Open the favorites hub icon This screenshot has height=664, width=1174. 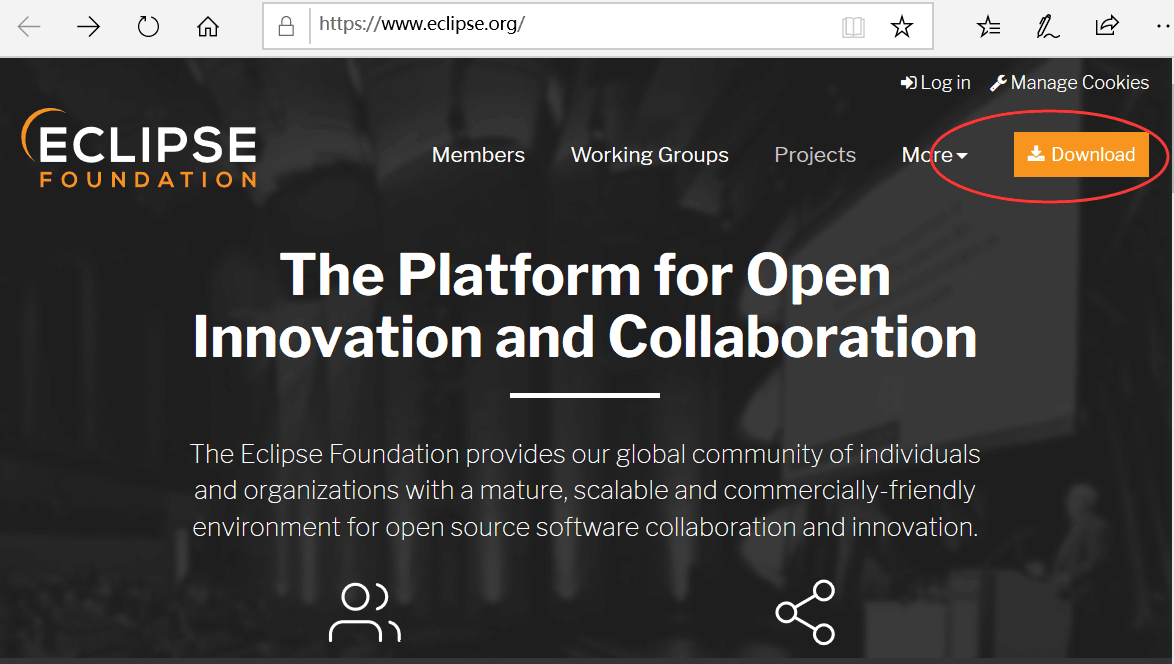tap(988, 28)
